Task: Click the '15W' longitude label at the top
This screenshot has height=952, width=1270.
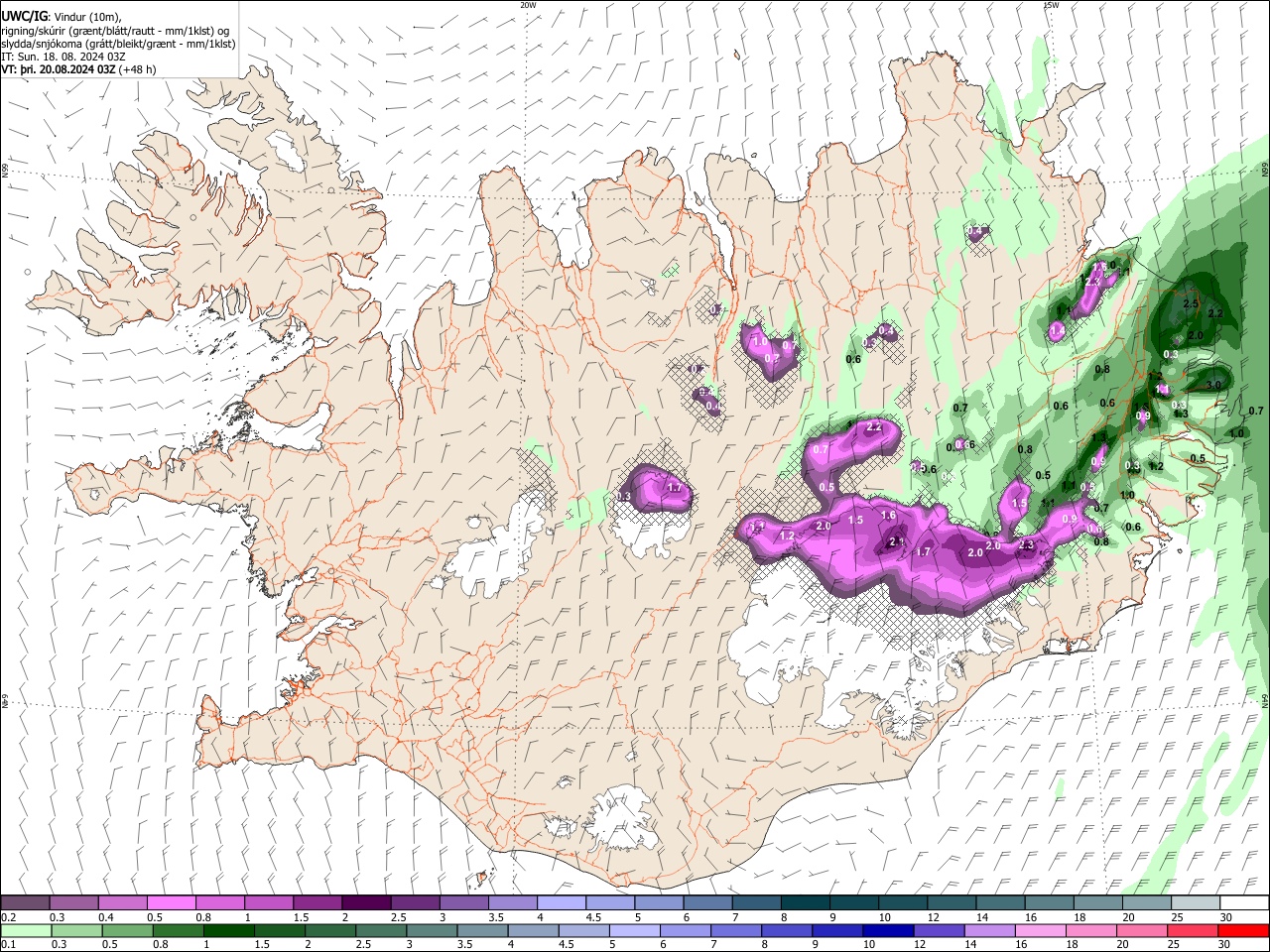Action: coord(1051,5)
